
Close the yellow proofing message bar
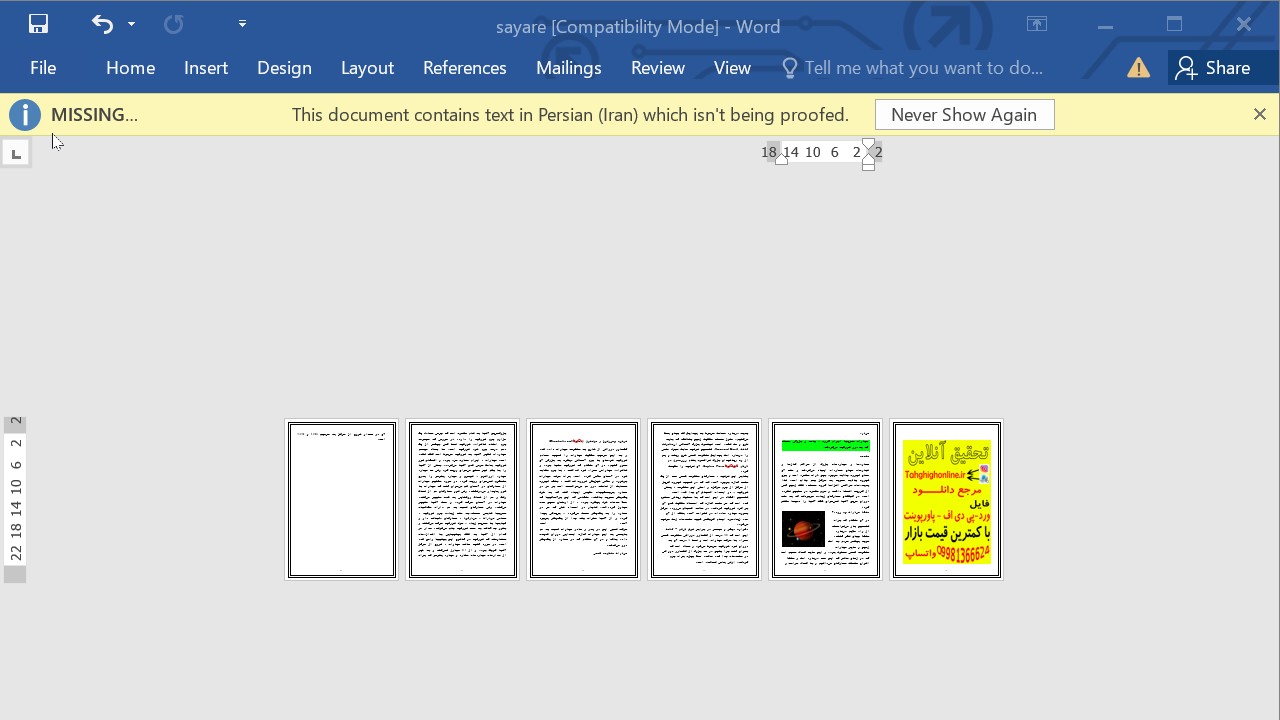click(1260, 114)
